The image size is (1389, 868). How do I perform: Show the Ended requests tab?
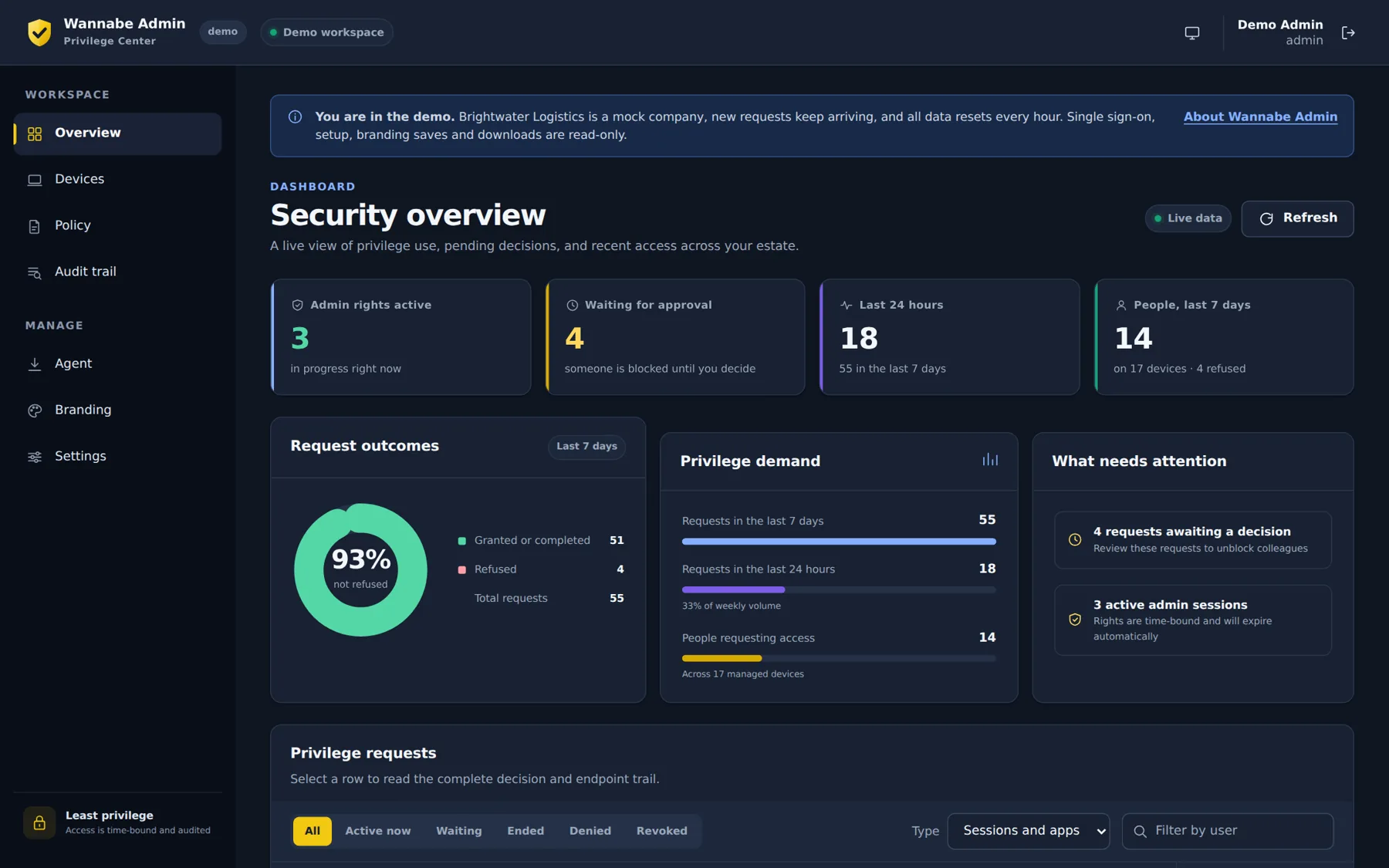point(526,831)
